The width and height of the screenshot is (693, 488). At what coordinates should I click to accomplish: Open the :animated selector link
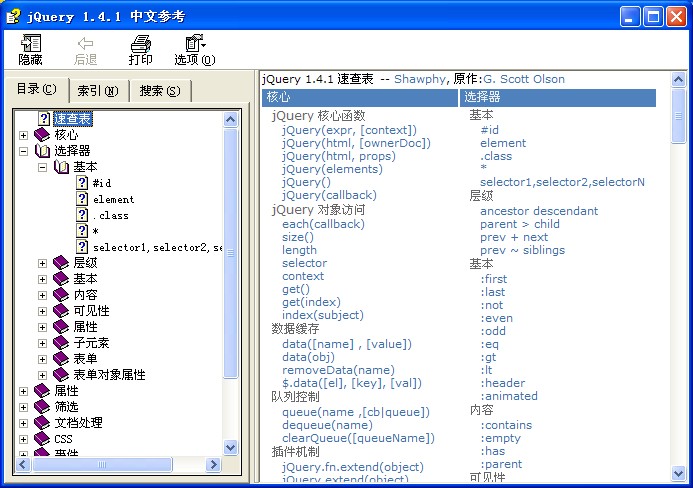(x=509, y=396)
